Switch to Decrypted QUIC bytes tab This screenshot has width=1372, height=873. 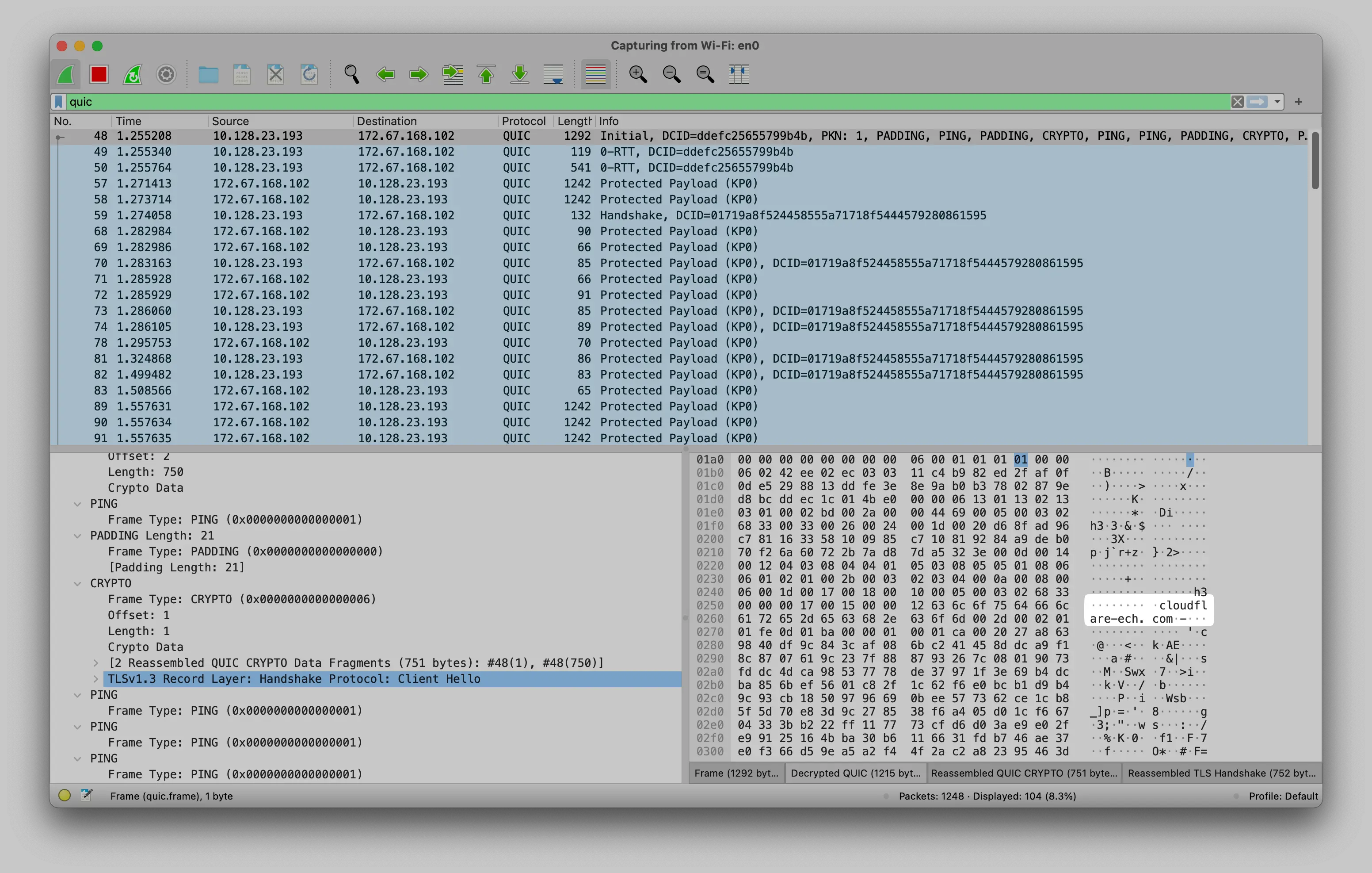[x=855, y=773]
